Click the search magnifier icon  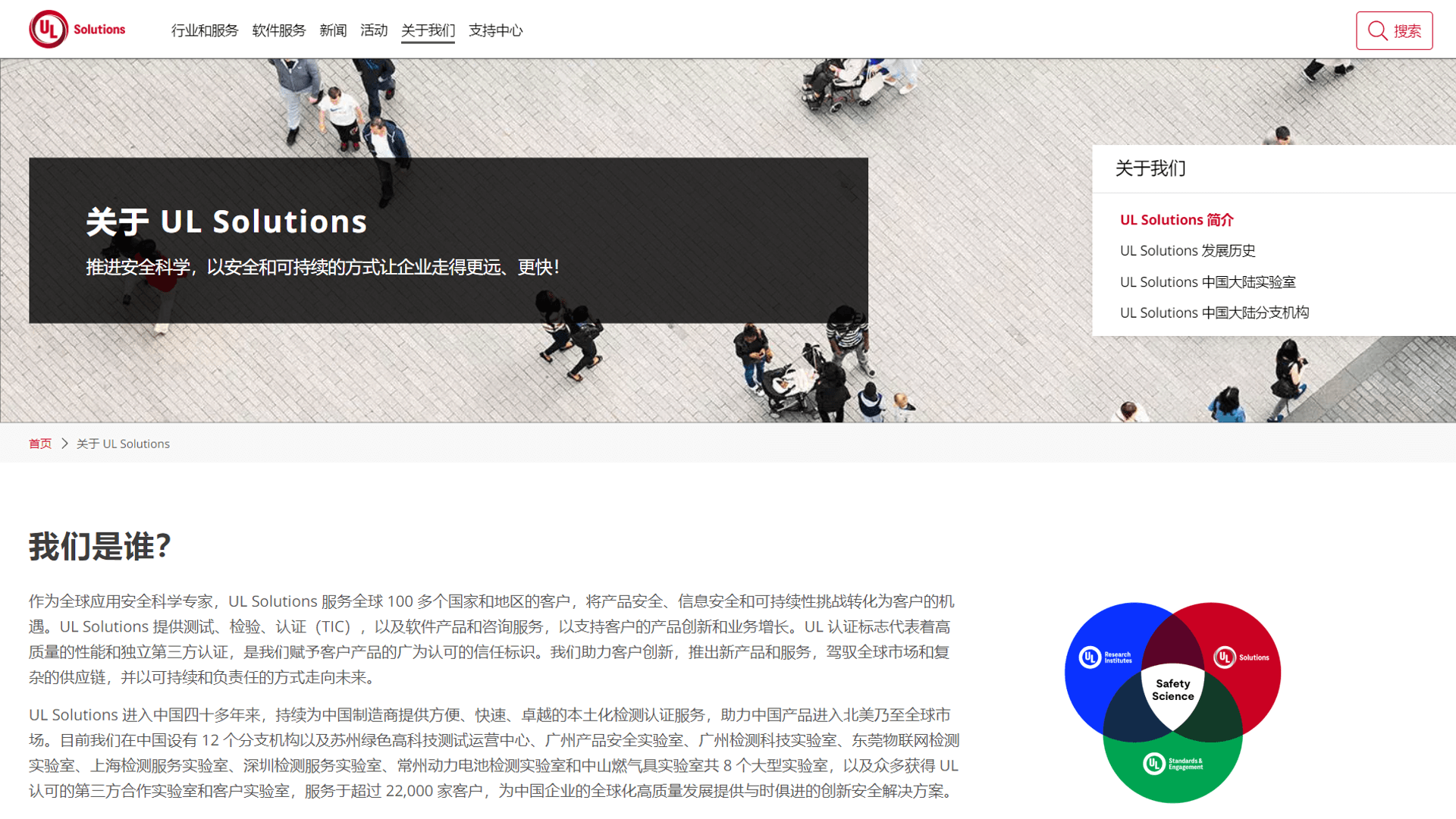coord(1377,30)
